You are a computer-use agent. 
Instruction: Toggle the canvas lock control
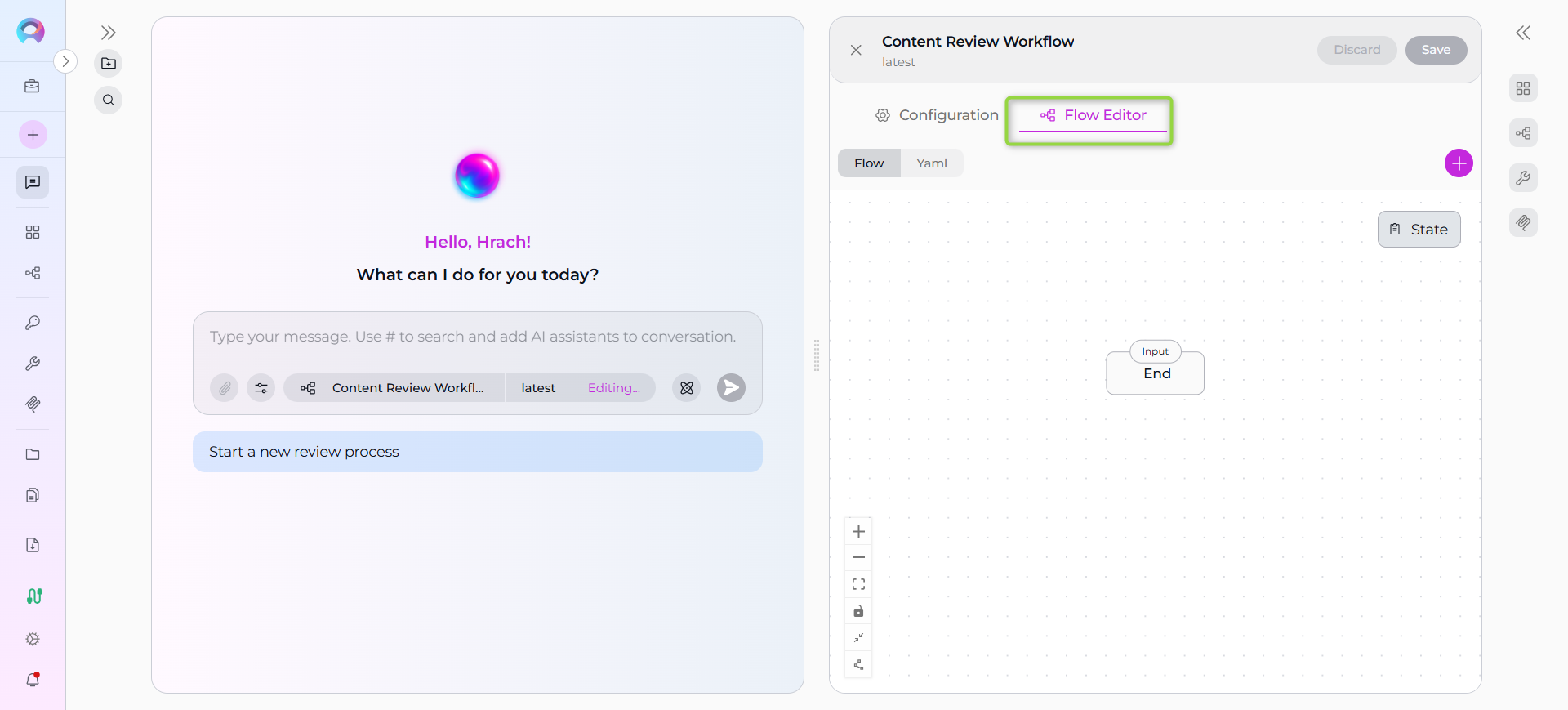[x=858, y=611]
